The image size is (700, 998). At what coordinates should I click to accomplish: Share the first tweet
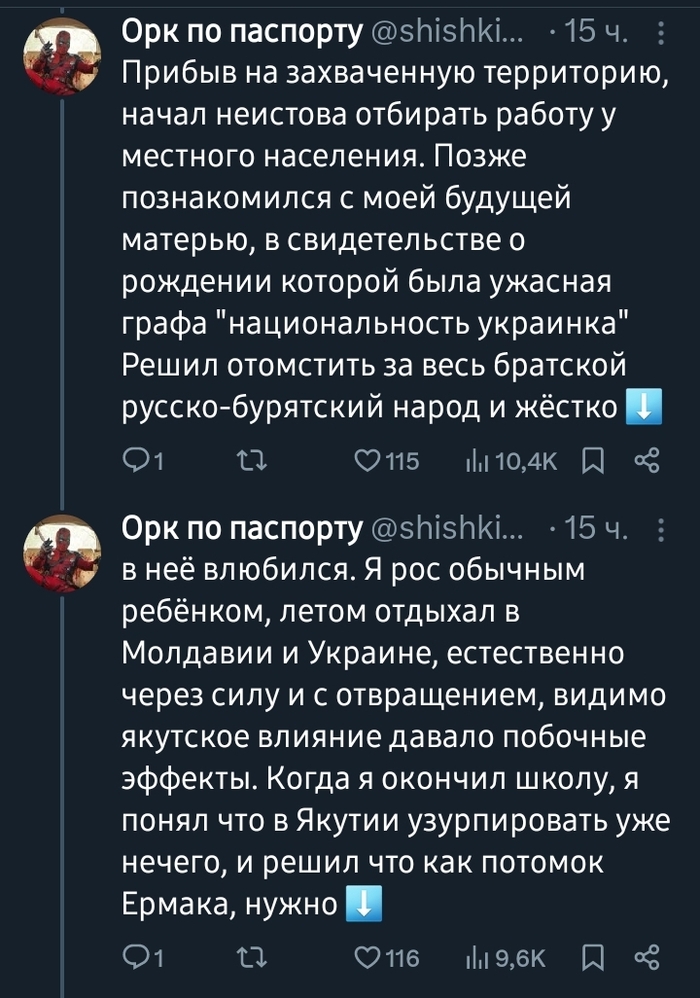click(647, 459)
